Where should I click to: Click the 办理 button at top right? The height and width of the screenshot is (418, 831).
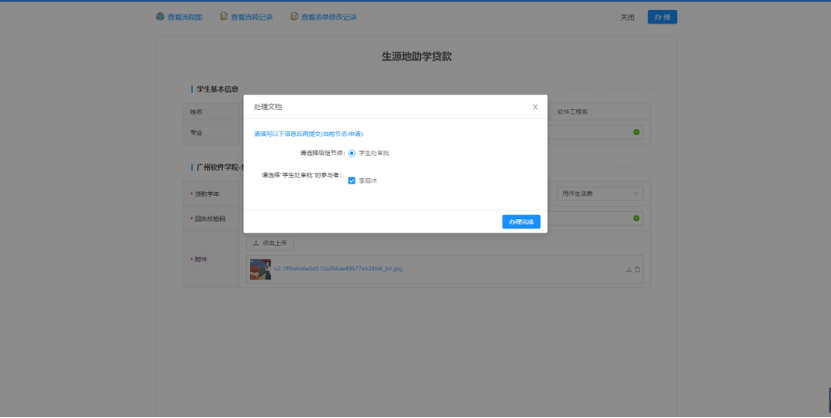(661, 17)
